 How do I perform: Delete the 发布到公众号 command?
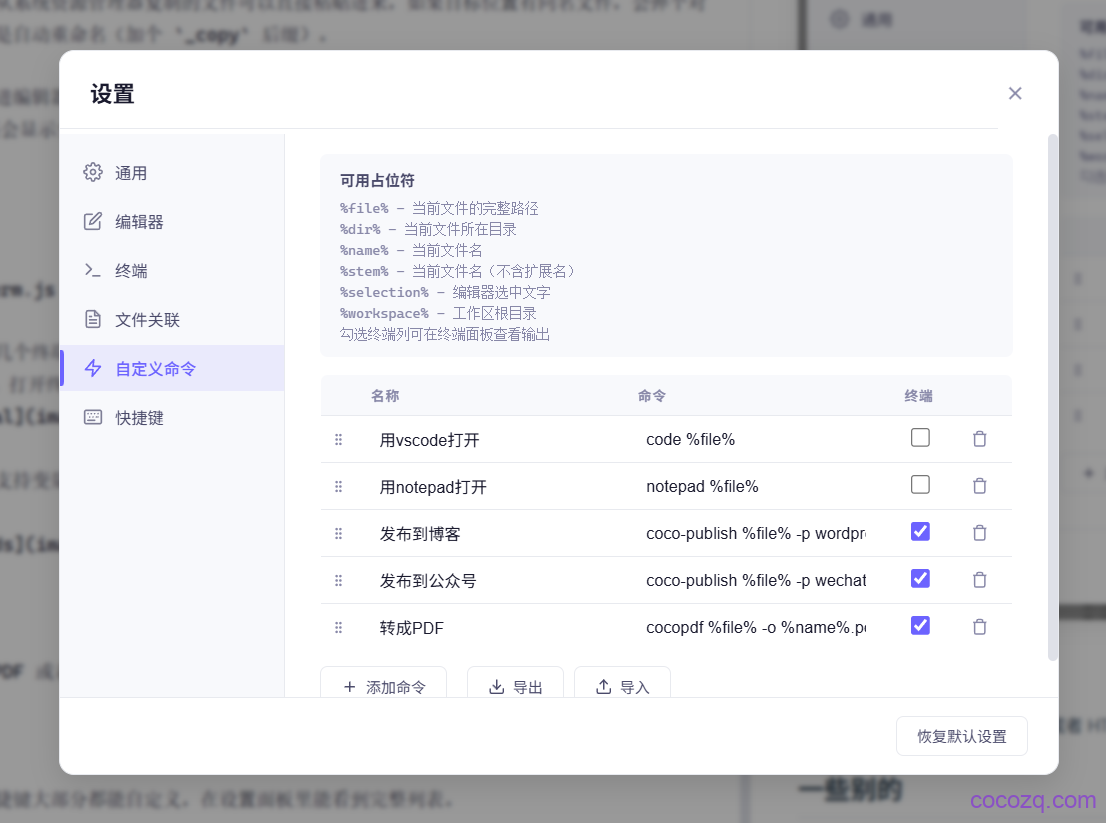point(979,580)
